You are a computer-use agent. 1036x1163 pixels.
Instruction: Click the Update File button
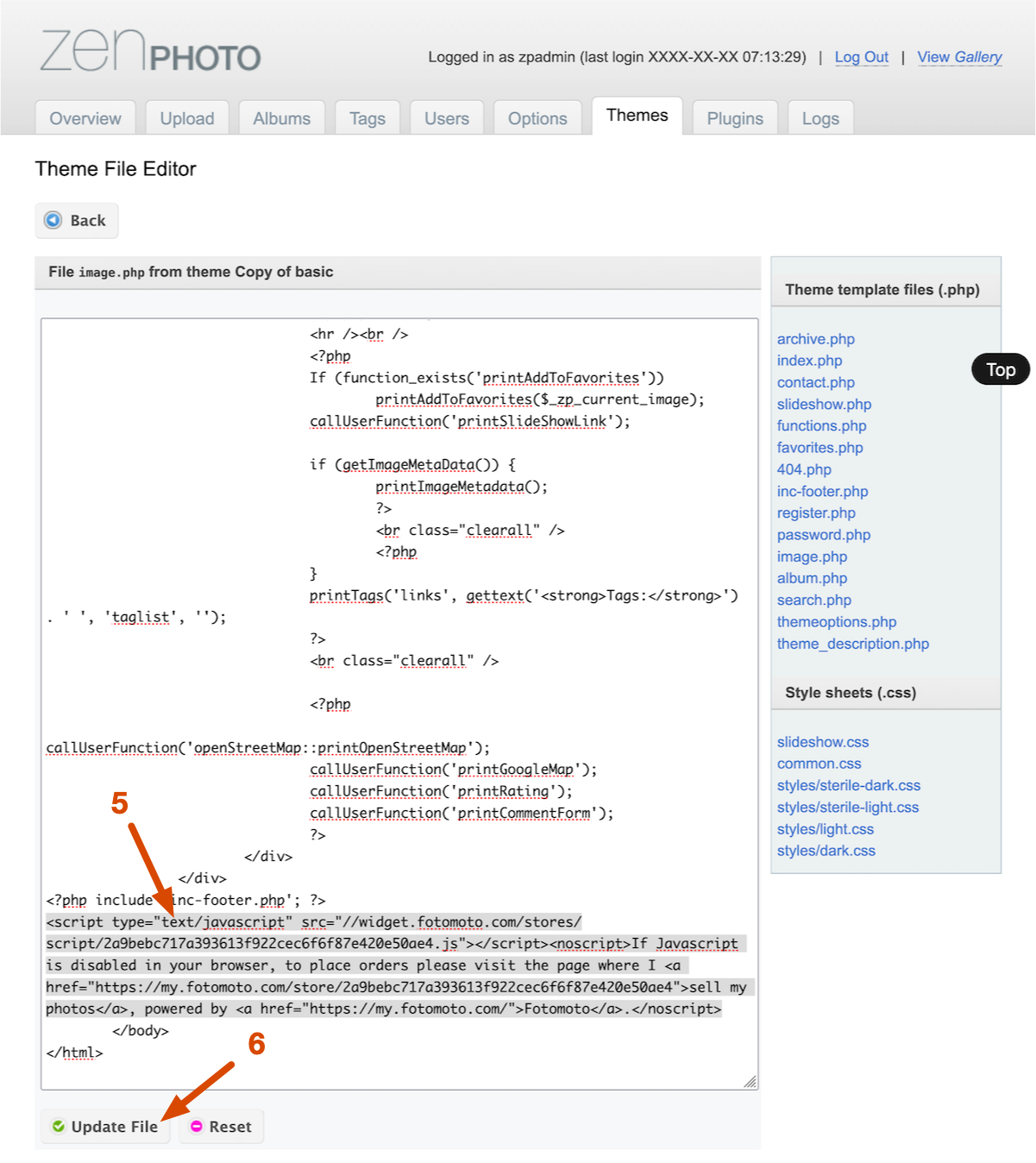tap(105, 1126)
